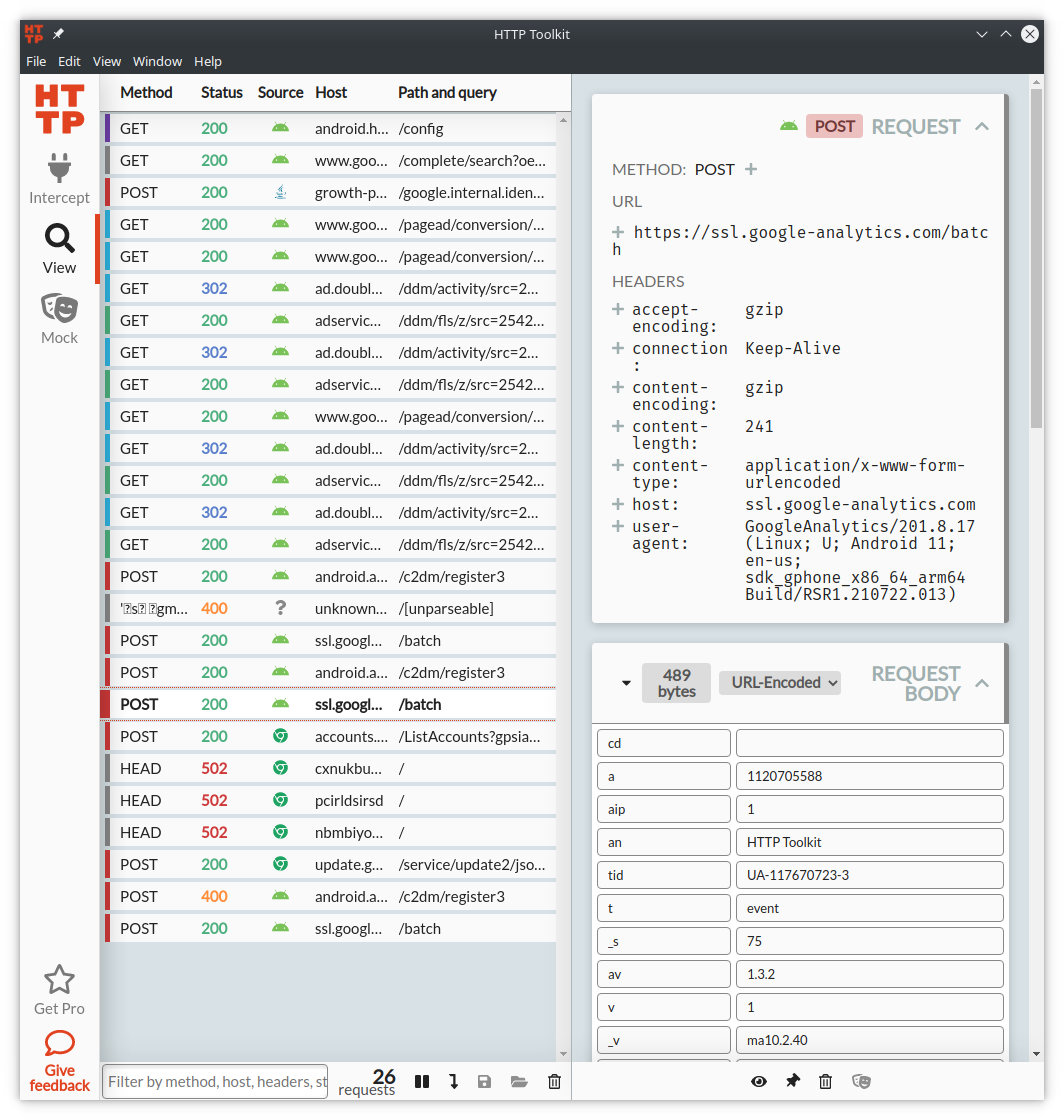Click the HTTP Toolkit logo in the sidebar
Screen dimensions: 1064x1120
(x=60, y=109)
